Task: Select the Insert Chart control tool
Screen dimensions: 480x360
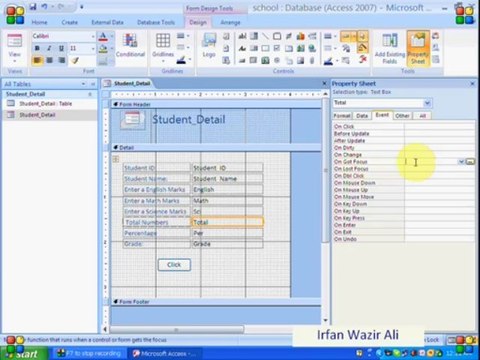Action: tap(300, 36)
